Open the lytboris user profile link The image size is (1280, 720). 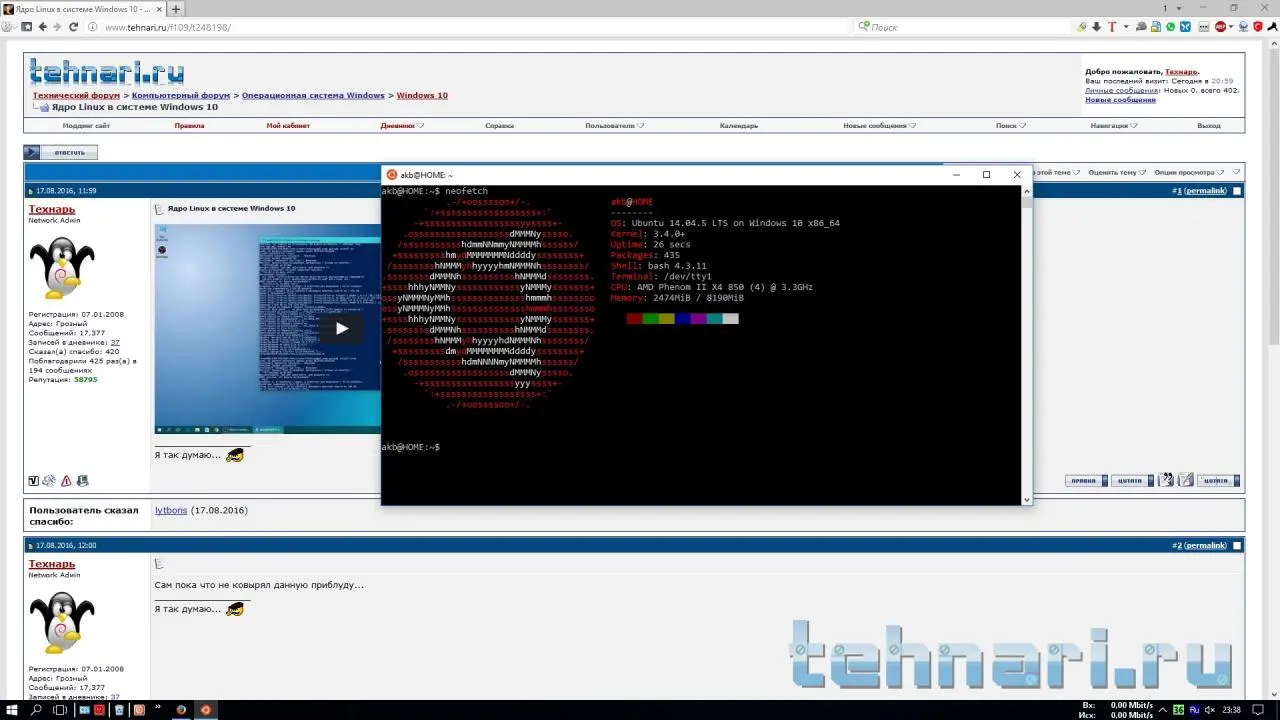tap(170, 510)
